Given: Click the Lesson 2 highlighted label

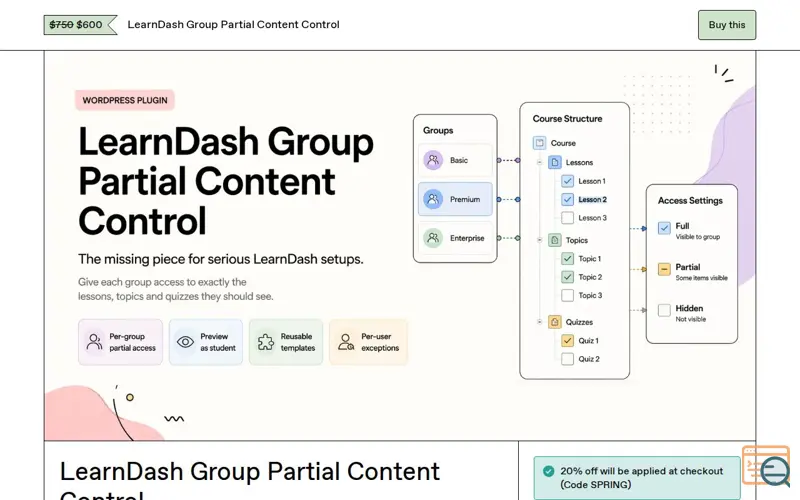Looking at the screenshot, I should click(592, 199).
